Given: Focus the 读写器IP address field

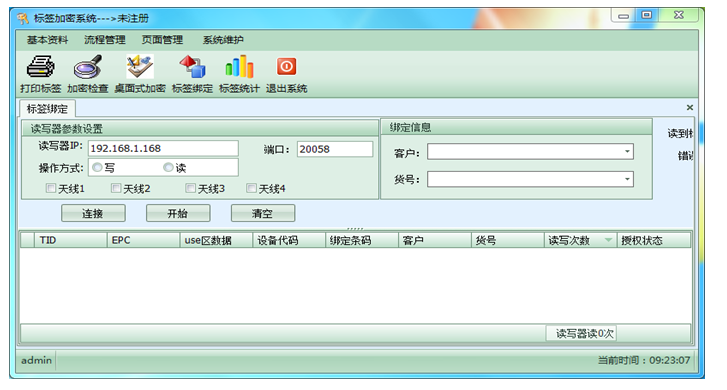Looking at the screenshot, I should (163, 148).
